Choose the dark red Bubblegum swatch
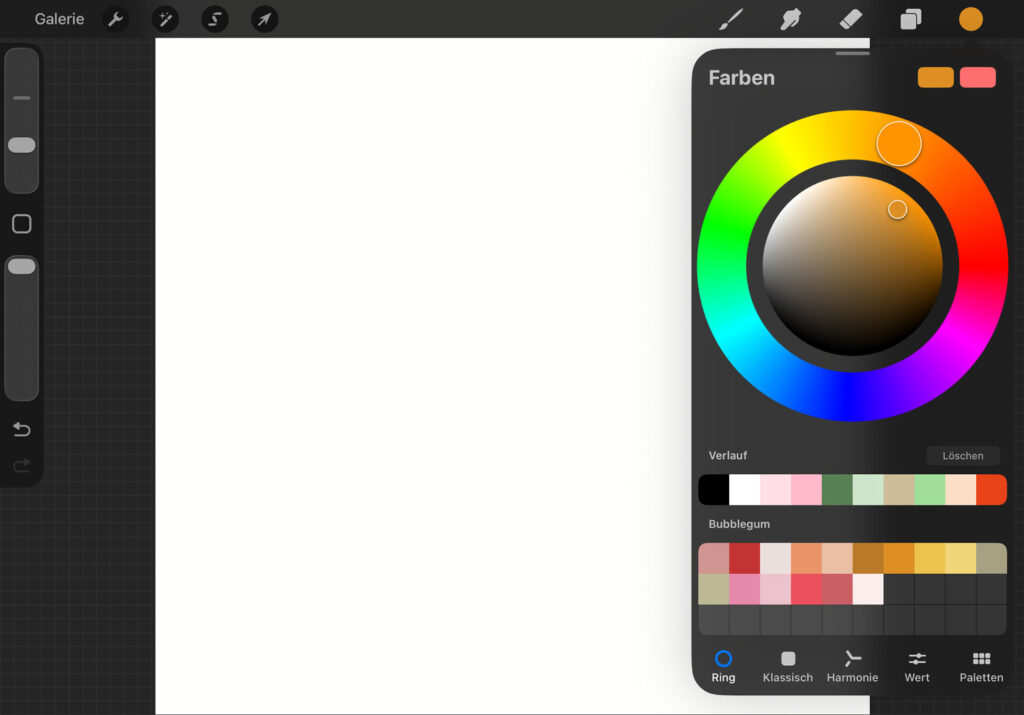Screen dimensions: 1024x715 pos(744,558)
